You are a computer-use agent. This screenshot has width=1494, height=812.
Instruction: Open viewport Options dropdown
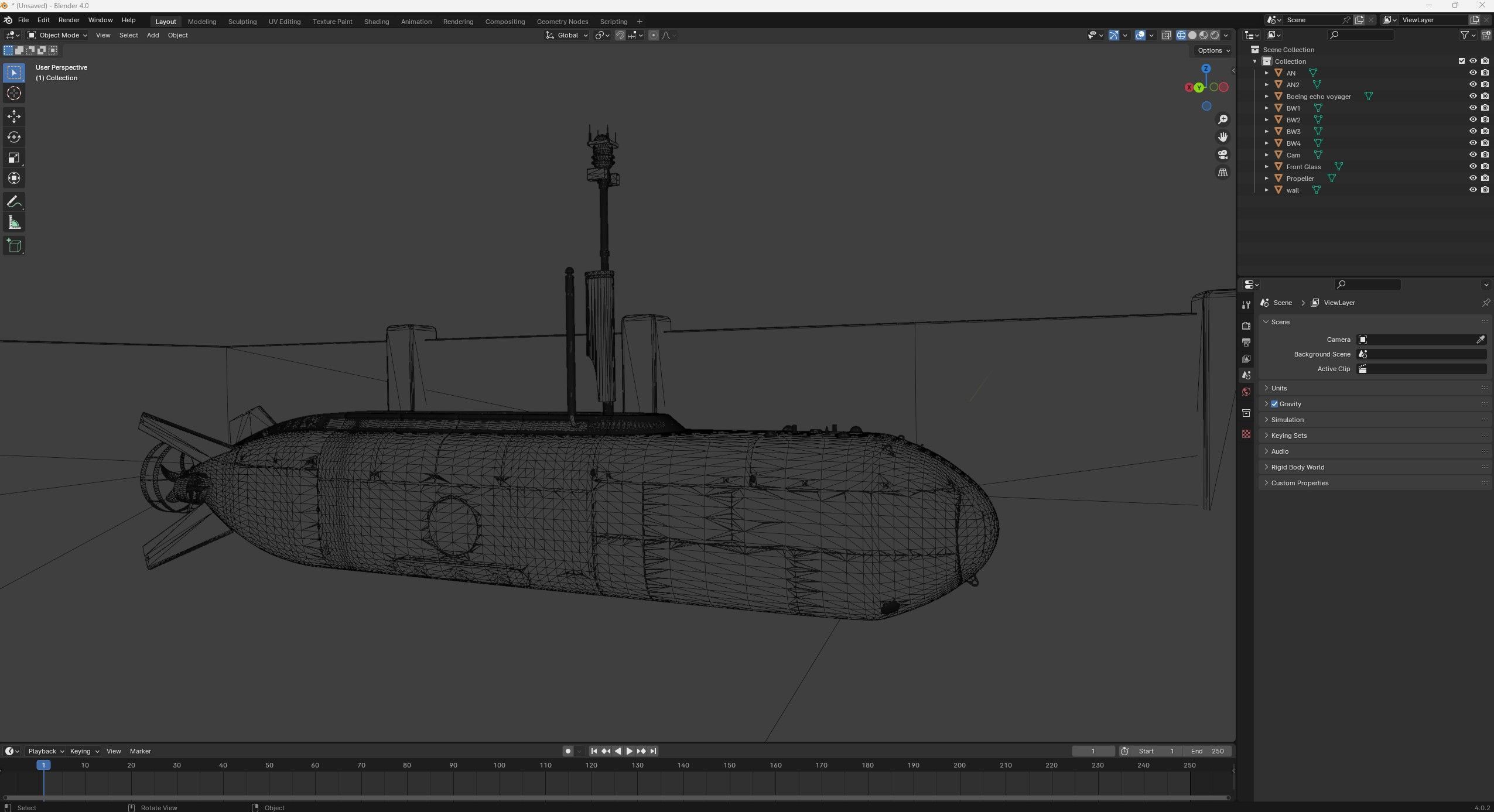(x=1213, y=50)
